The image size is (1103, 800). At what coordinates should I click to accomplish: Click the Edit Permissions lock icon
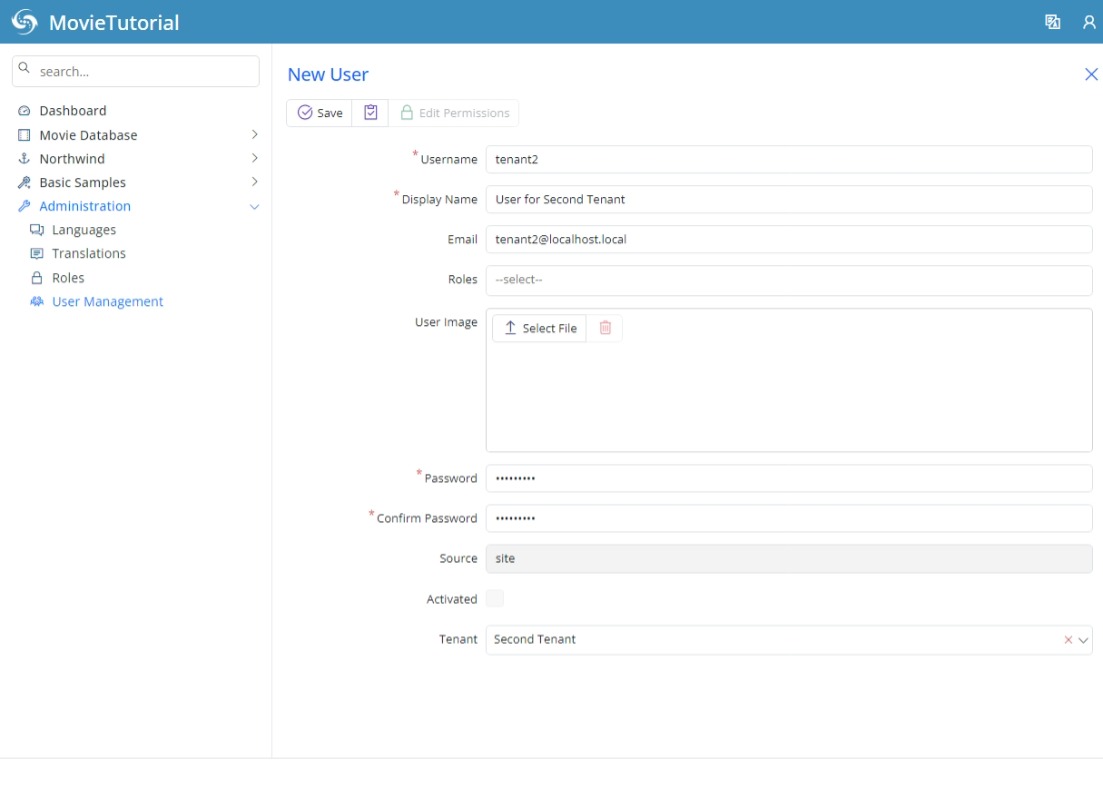(405, 112)
